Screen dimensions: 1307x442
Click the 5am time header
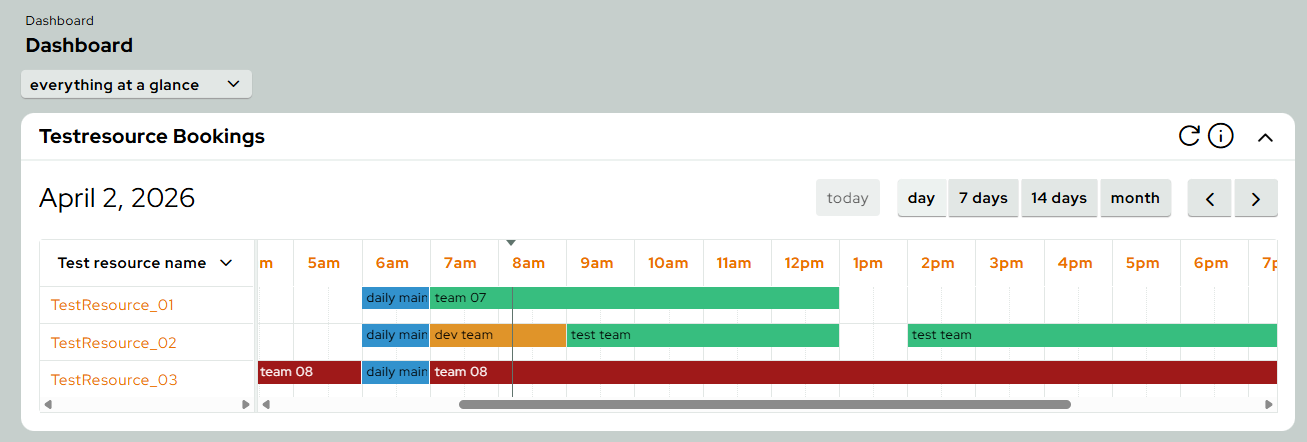pyautogui.click(x=324, y=263)
